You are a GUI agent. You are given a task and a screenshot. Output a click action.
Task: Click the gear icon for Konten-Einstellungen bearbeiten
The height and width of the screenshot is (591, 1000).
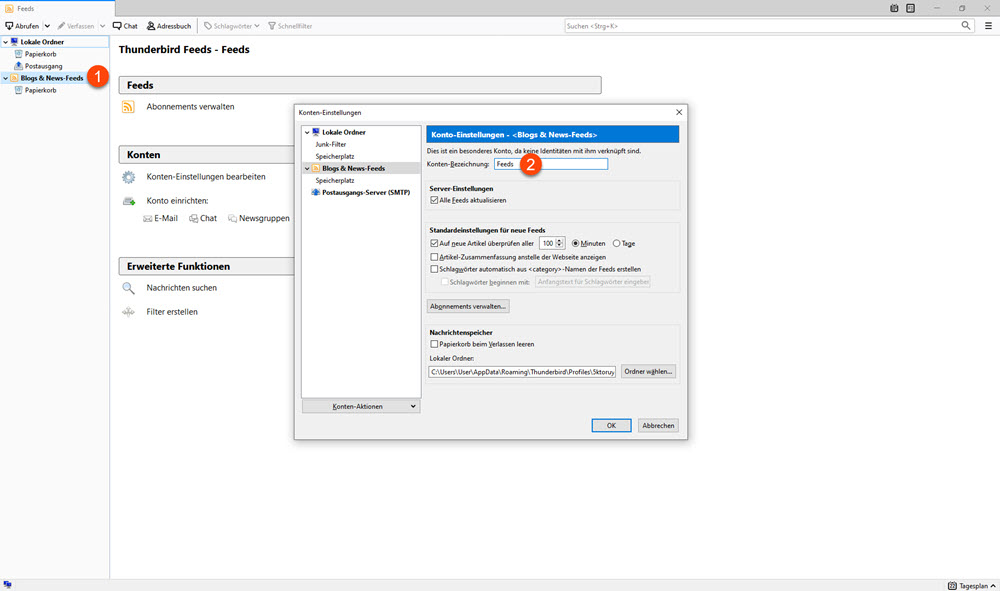pyautogui.click(x=128, y=177)
